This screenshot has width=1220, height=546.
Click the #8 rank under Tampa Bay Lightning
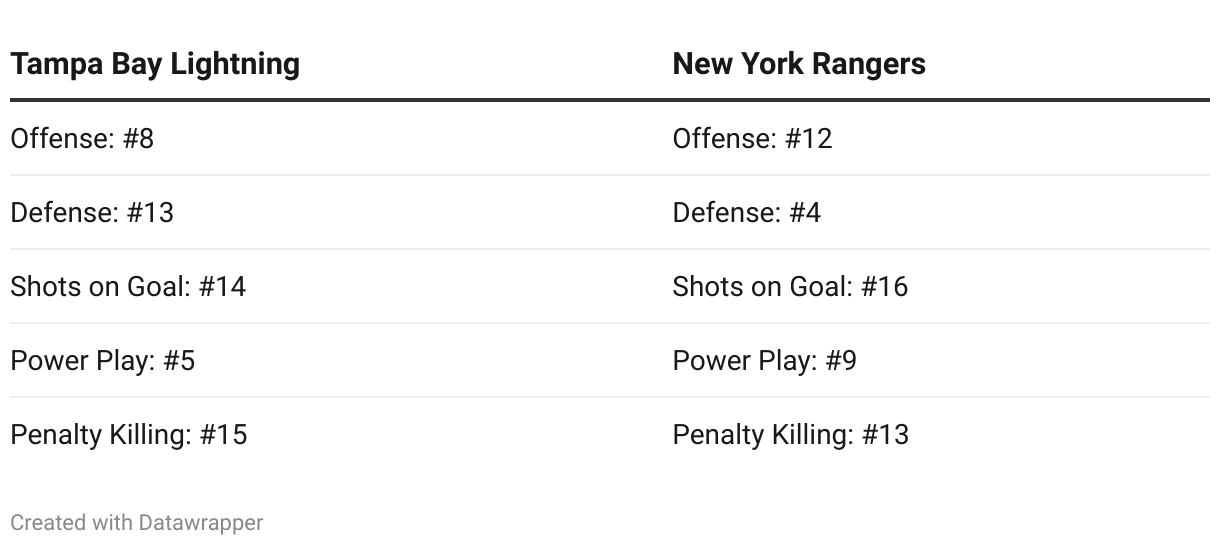pos(139,138)
